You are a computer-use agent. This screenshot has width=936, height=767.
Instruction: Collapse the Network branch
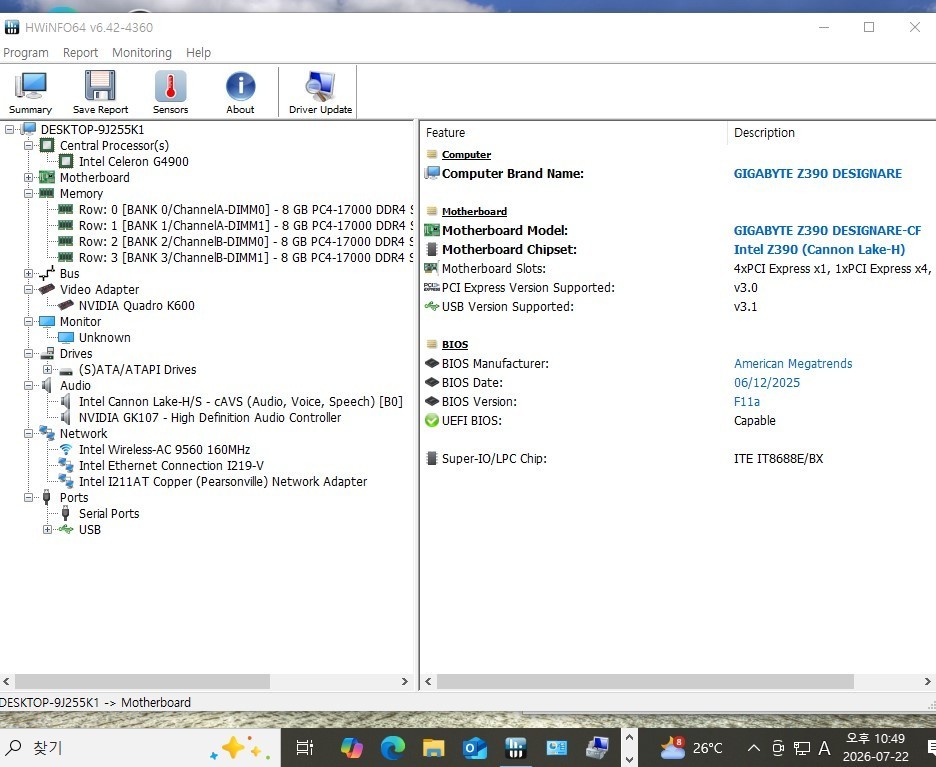pyautogui.click(x=28, y=433)
